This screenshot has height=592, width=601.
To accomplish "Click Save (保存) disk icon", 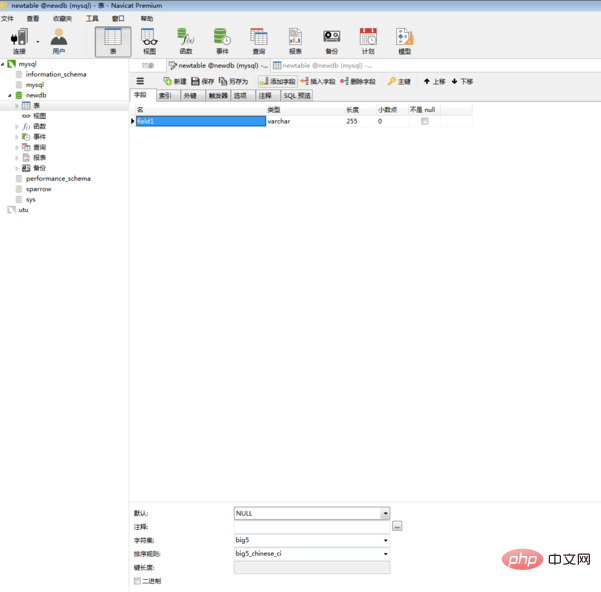I will 202,81.
